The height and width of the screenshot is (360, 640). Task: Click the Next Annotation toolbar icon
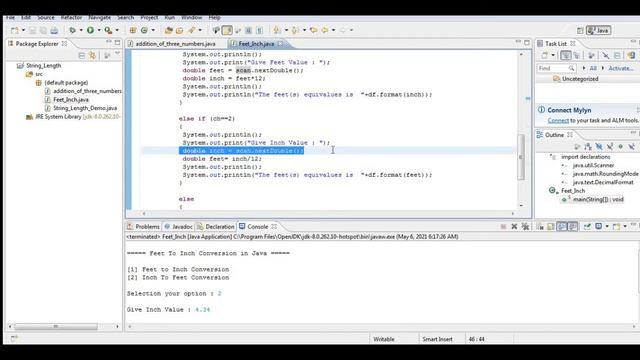pos(277,30)
